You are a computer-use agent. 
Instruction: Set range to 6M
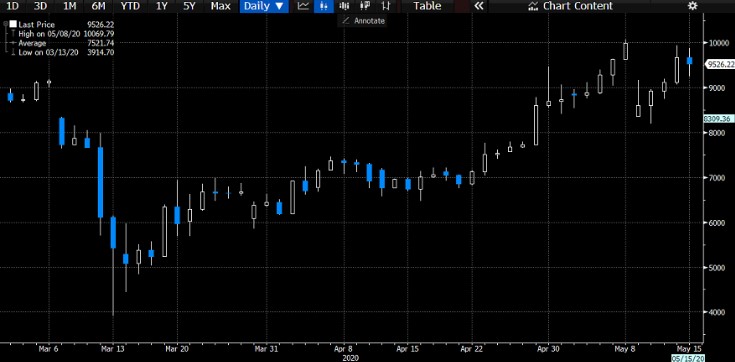coord(98,6)
